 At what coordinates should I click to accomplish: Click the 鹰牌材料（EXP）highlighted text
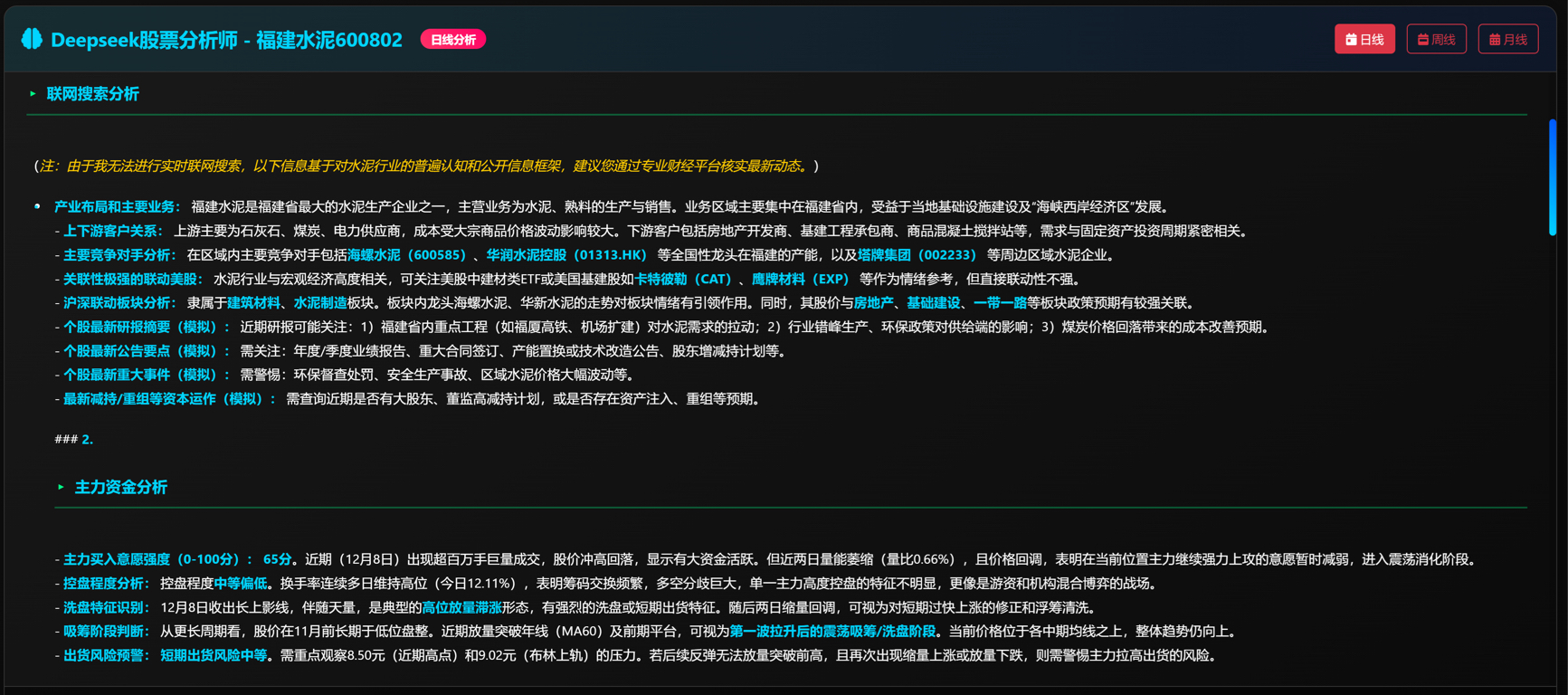pyautogui.click(x=803, y=280)
